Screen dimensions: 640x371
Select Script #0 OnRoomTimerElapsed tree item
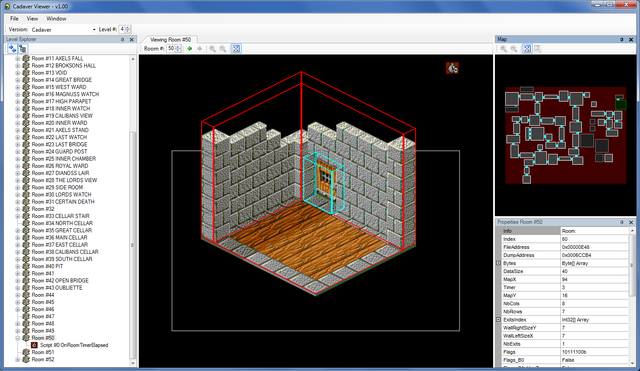pos(74,345)
